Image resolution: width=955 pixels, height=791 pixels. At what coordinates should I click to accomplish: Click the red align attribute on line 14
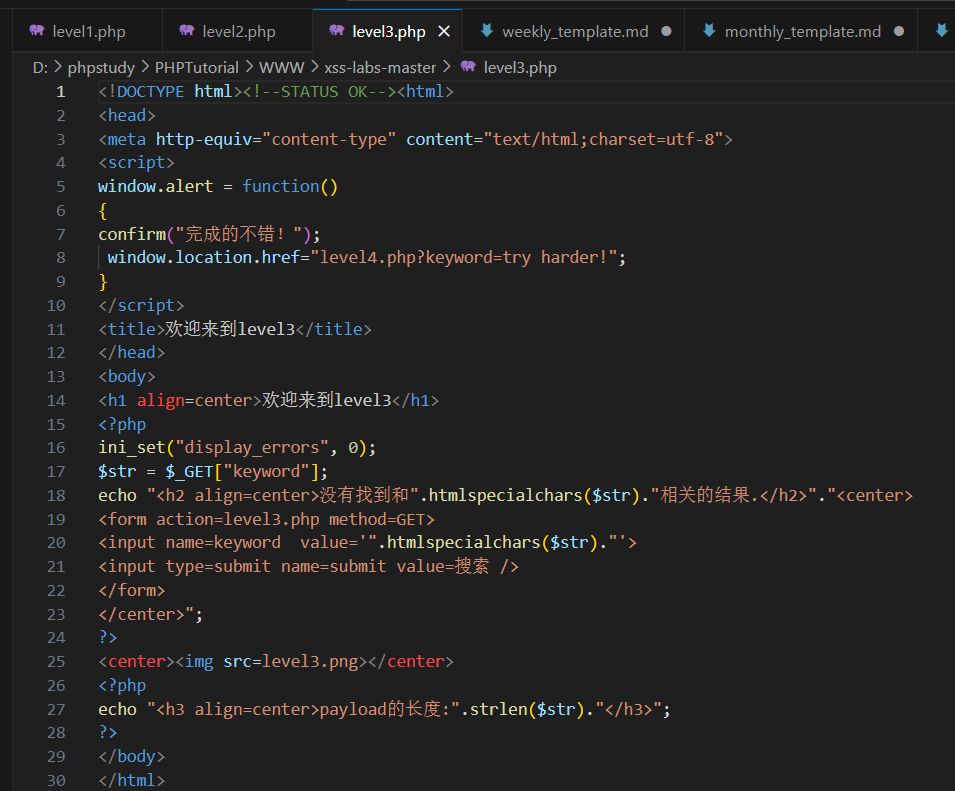pos(160,401)
